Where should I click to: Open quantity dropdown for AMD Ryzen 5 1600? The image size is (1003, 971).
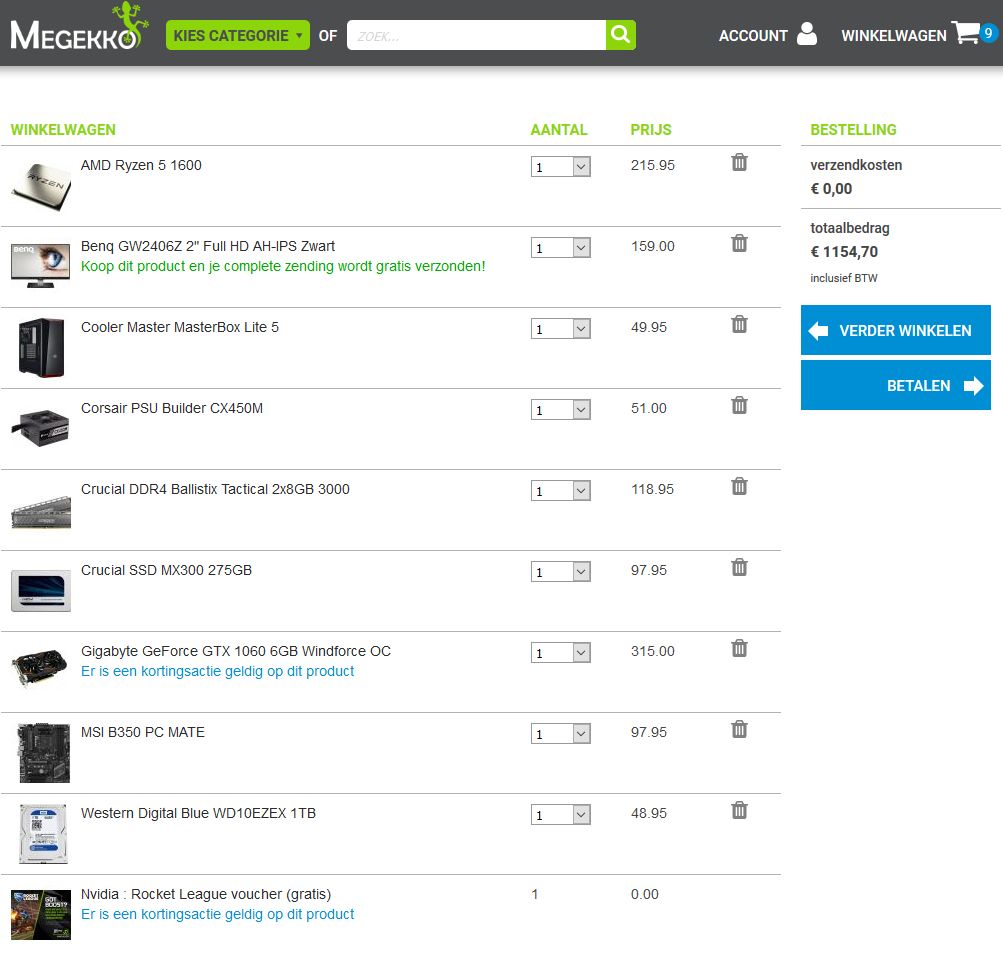[x=560, y=167]
